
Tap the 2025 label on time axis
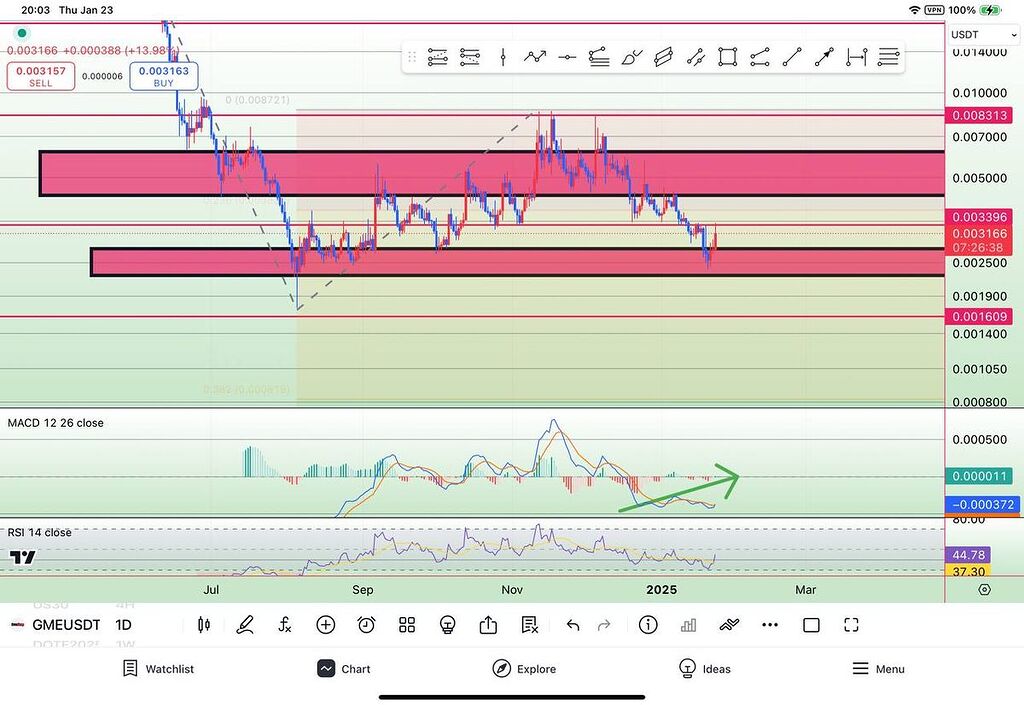coord(662,590)
